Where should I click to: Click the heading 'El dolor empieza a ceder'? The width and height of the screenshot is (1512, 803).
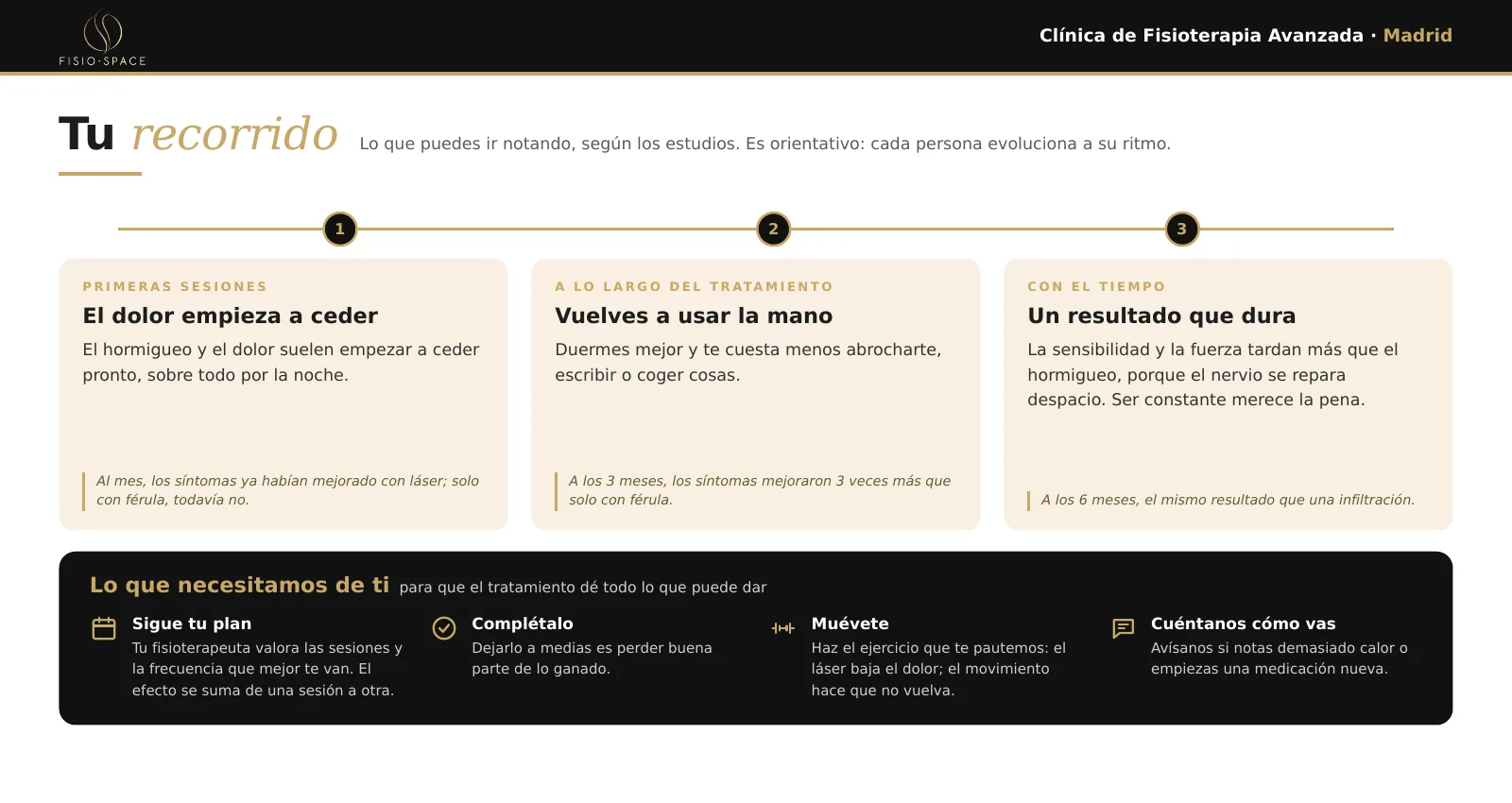click(230, 316)
